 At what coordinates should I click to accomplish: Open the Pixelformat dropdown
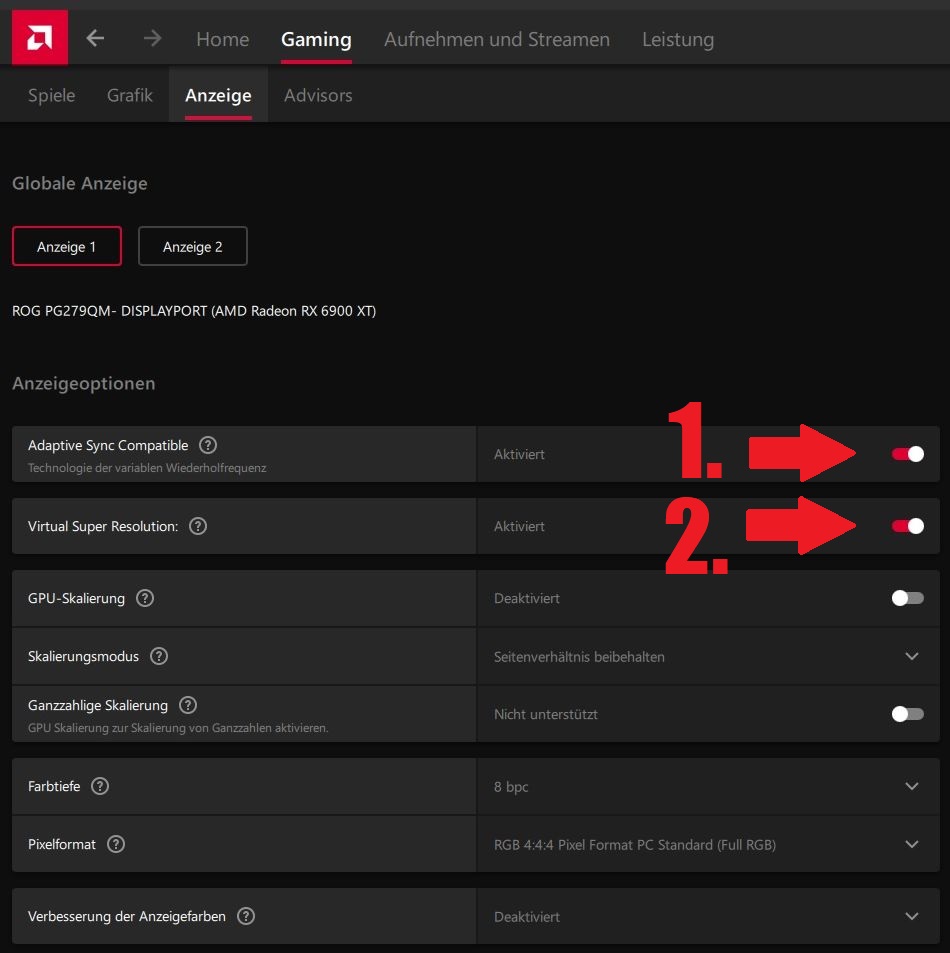coord(911,844)
